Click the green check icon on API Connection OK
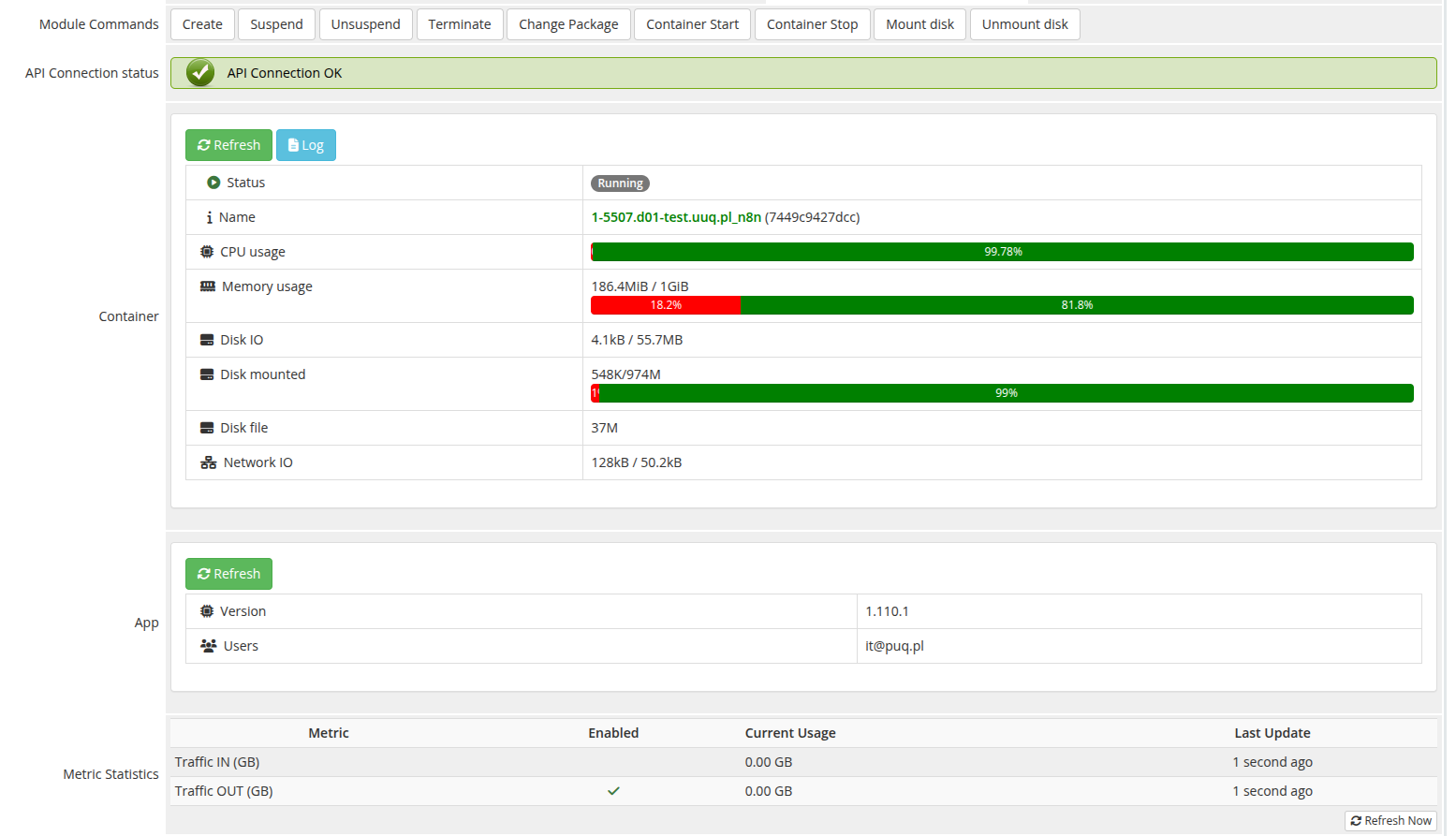Image resolution: width=1456 pixels, height=836 pixels. click(x=199, y=72)
